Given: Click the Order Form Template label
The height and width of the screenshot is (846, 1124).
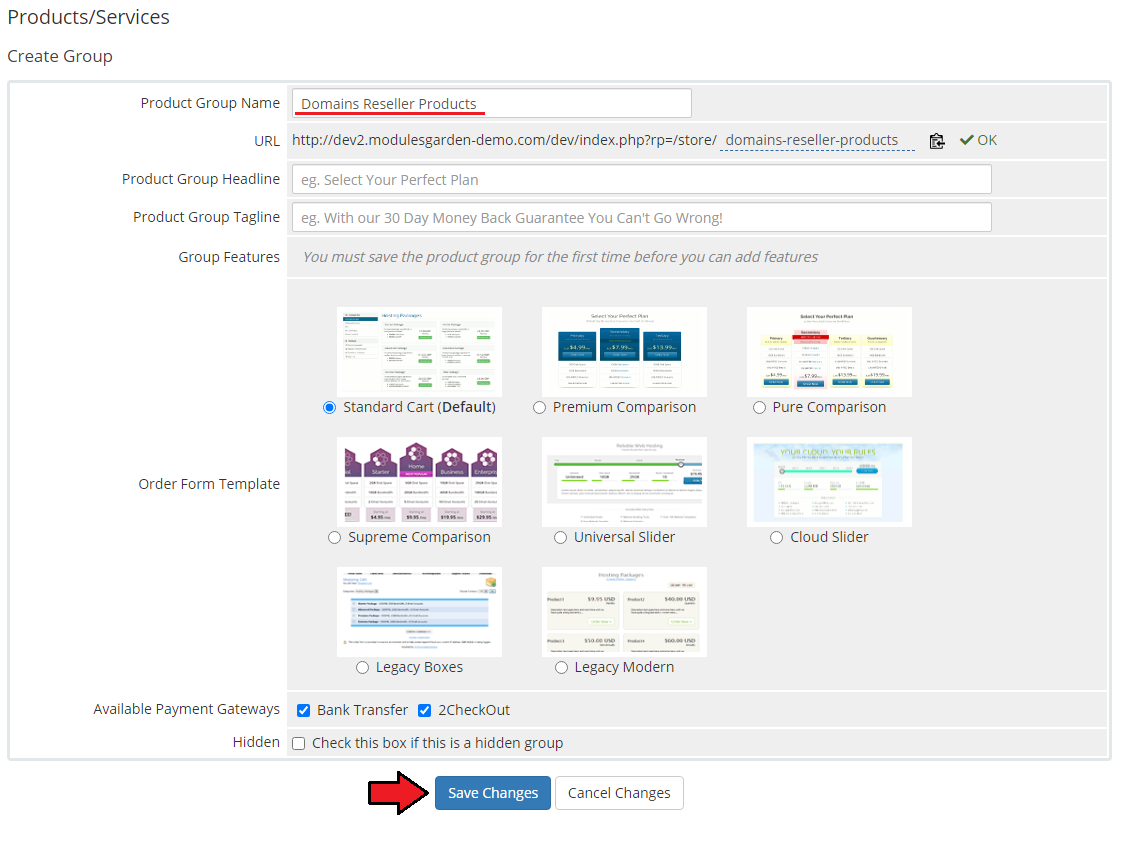Looking at the screenshot, I should (x=209, y=484).
